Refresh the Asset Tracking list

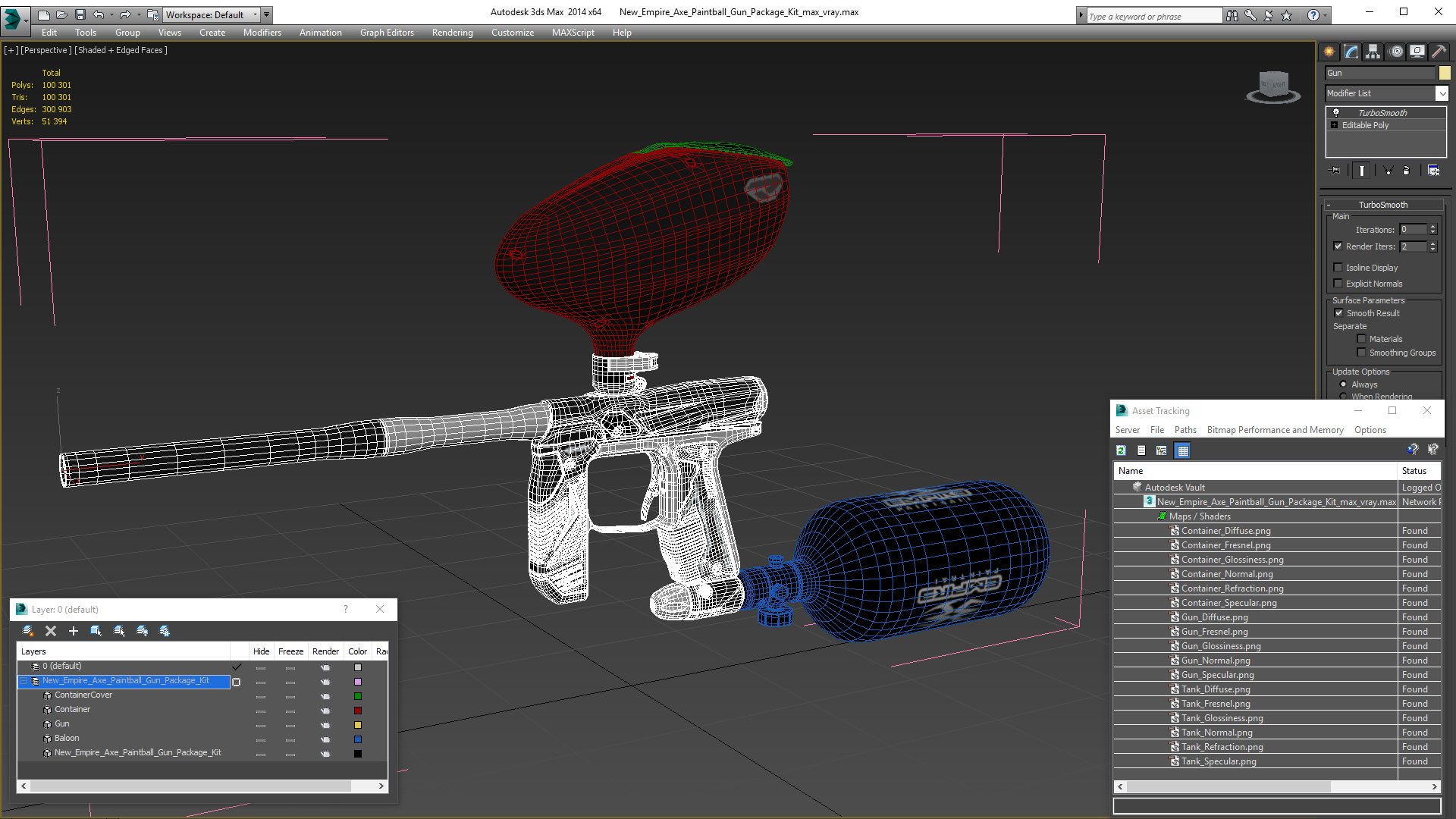point(1122,450)
